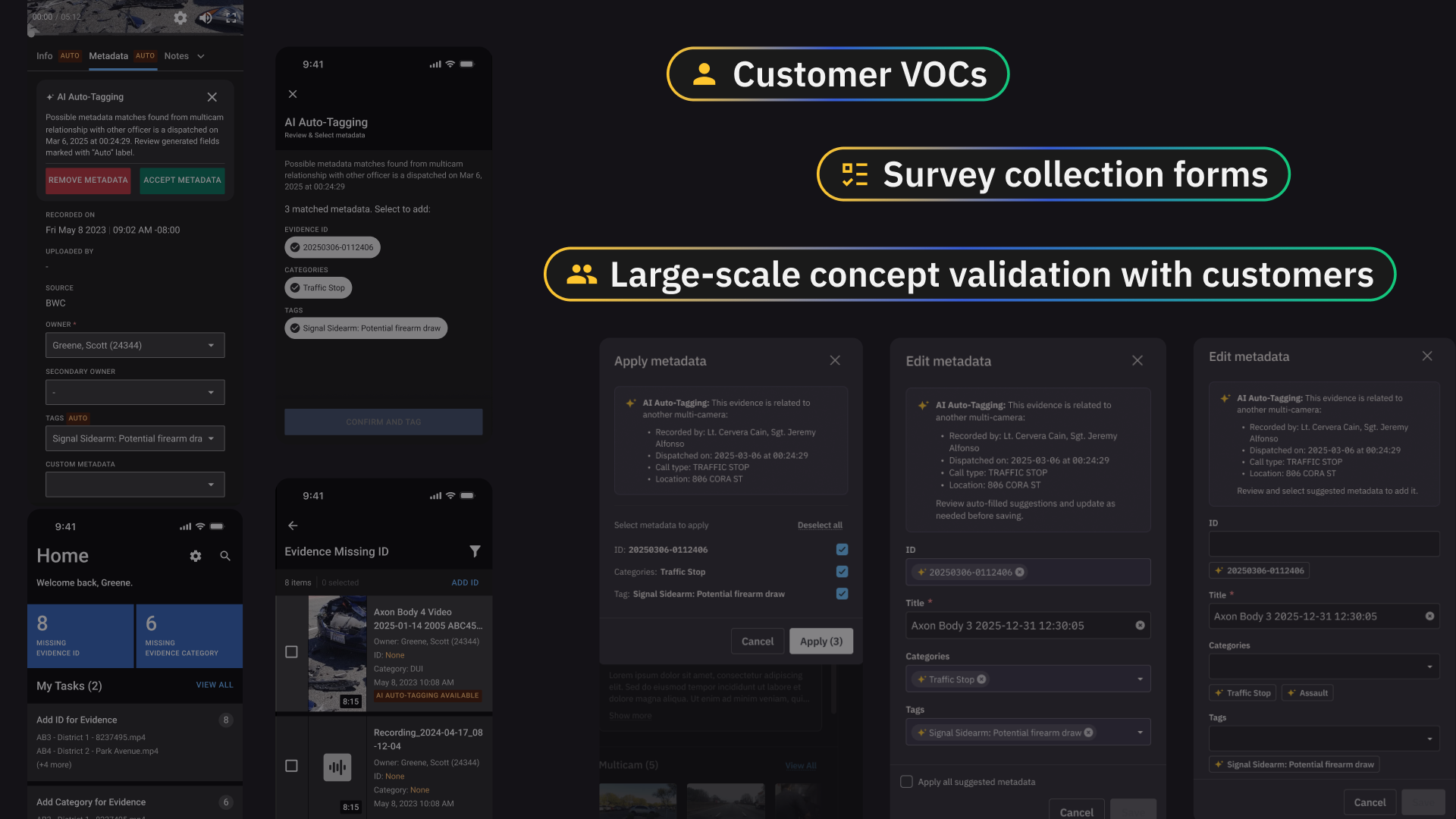1456x819 pixels.
Task: Open the Owner dropdown
Action: pyautogui.click(x=212, y=345)
